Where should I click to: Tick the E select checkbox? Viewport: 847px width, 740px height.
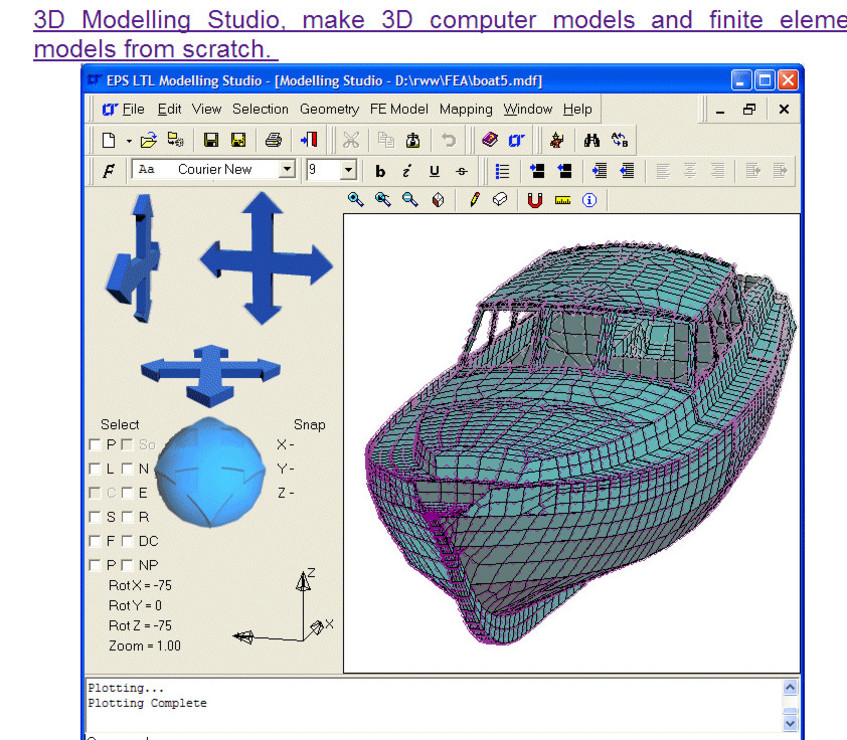pos(127,493)
